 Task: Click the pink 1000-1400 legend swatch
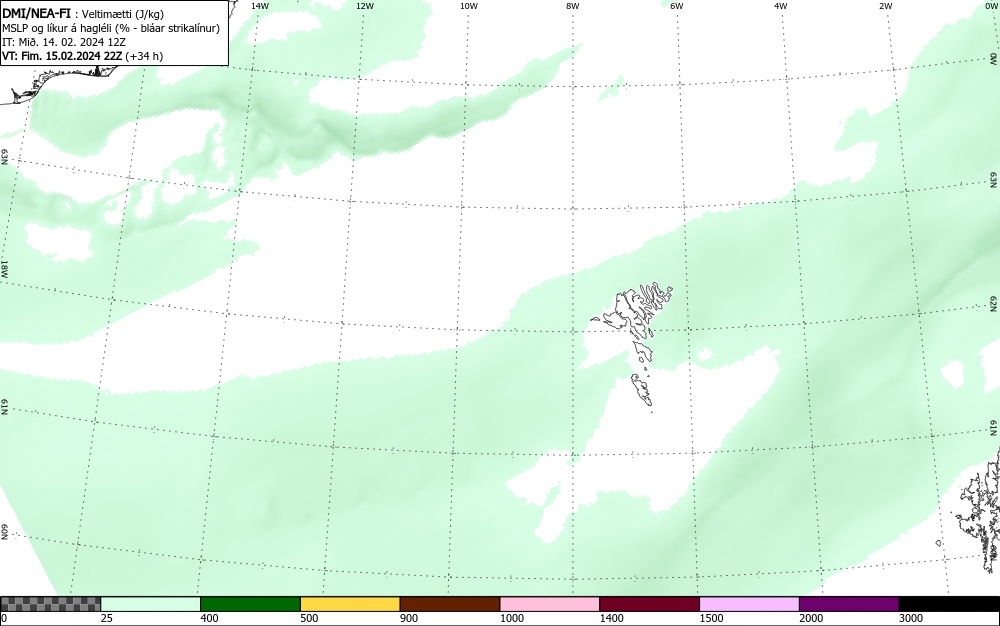click(550, 604)
